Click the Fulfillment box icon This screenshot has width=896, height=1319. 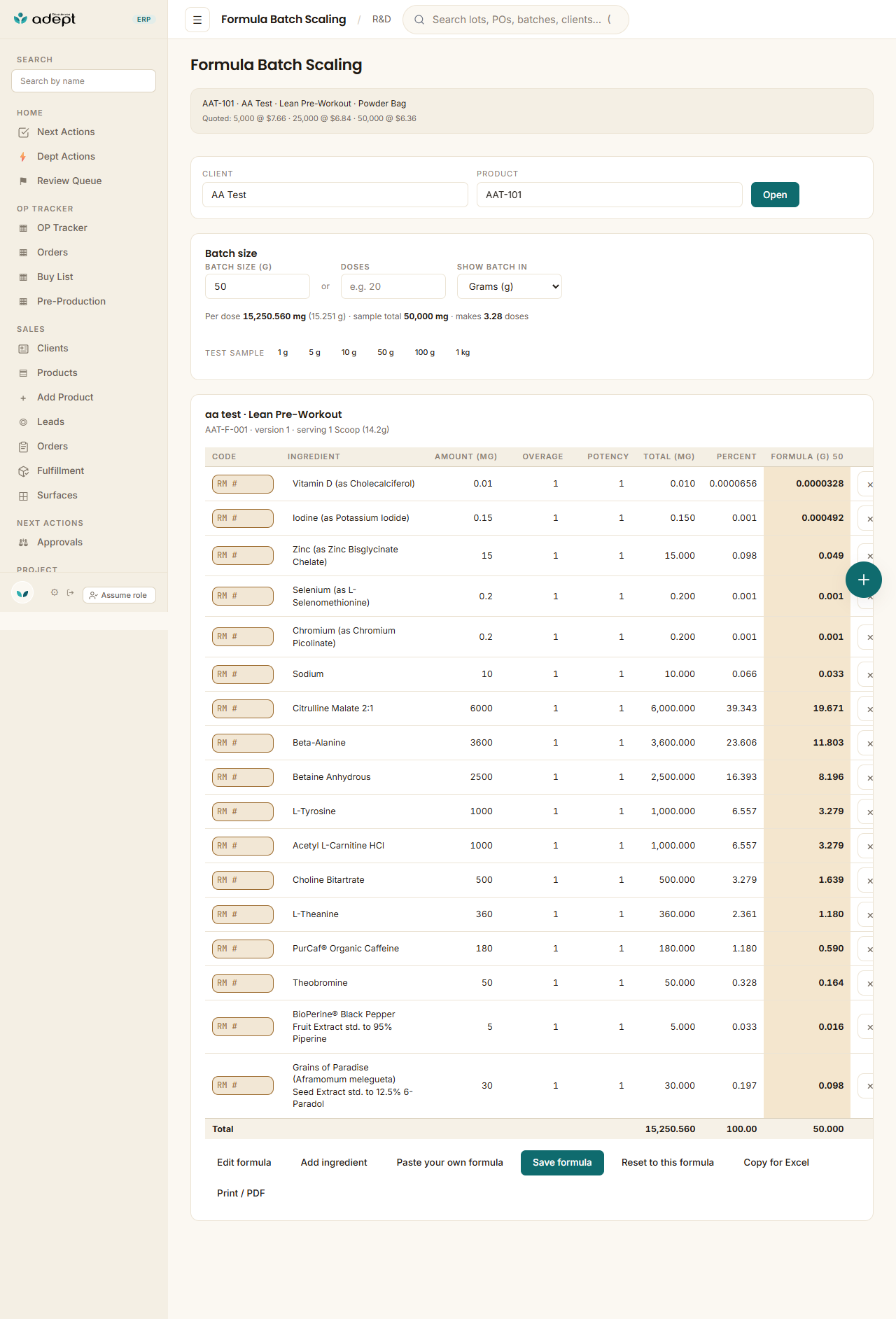[x=23, y=471]
